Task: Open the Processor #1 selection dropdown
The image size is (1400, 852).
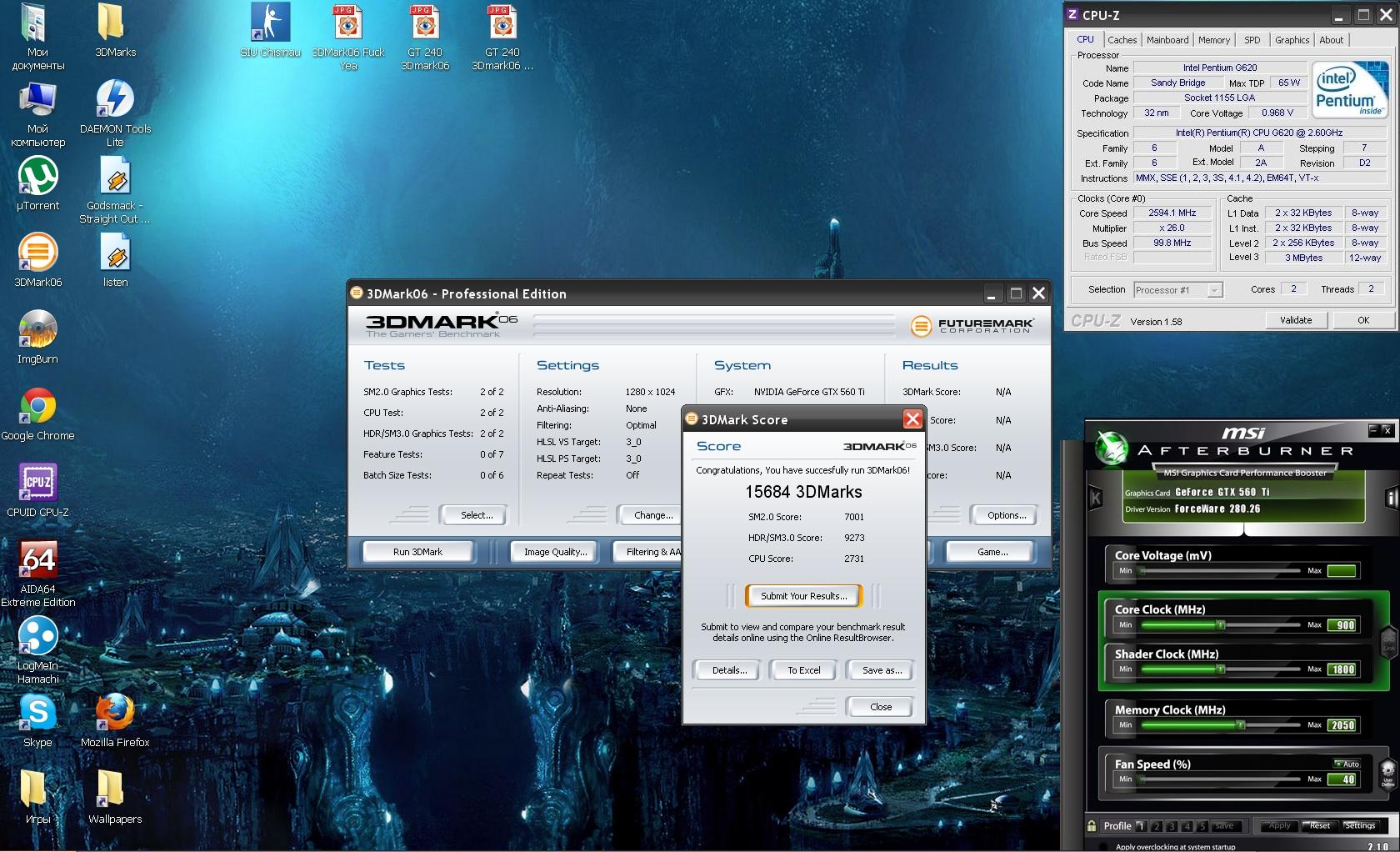Action: click(x=1177, y=290)
